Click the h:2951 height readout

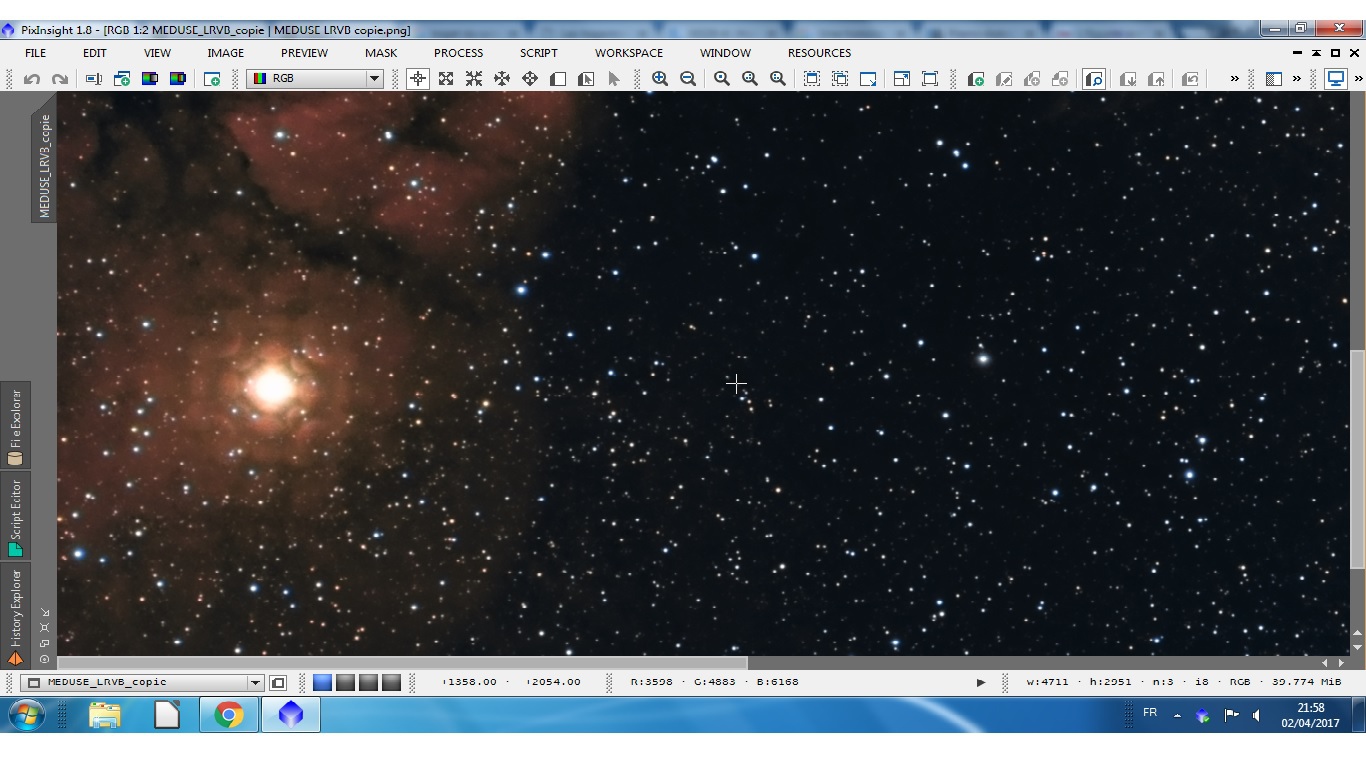1110,683
